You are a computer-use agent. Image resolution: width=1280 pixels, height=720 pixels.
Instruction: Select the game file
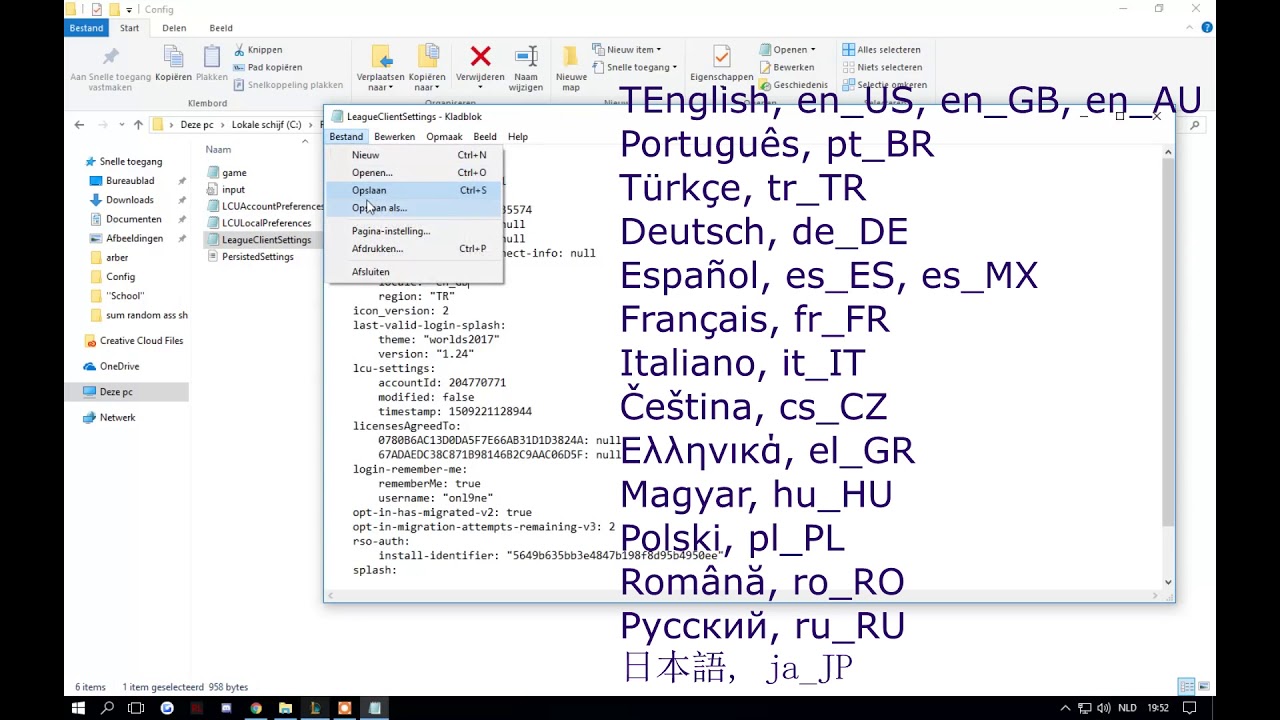(233, 173)
